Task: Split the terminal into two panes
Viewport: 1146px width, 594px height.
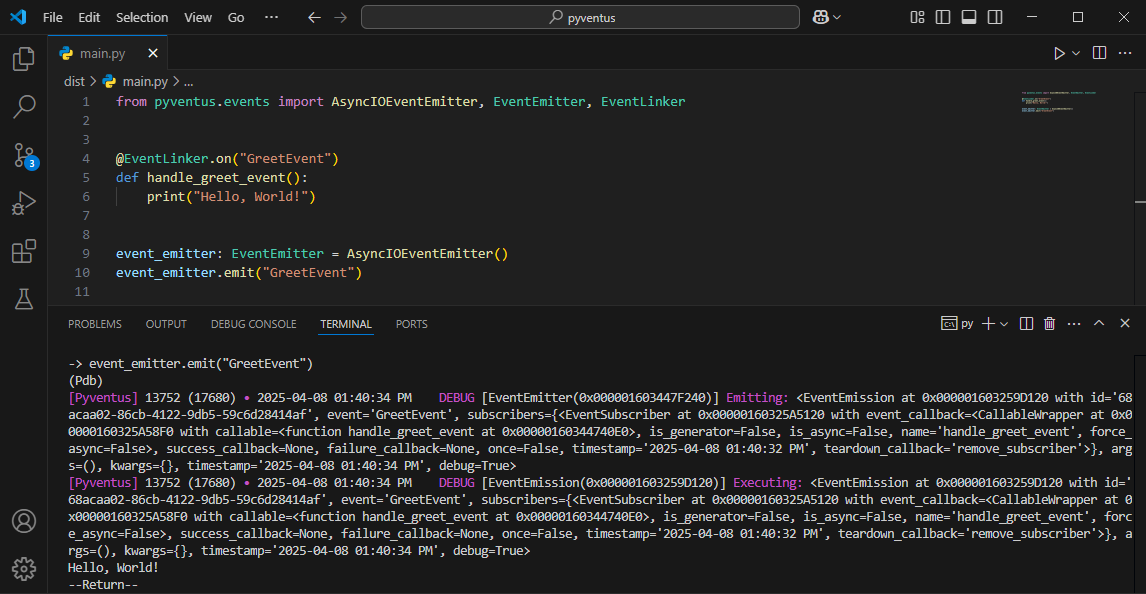Action: coord(1024,323)
